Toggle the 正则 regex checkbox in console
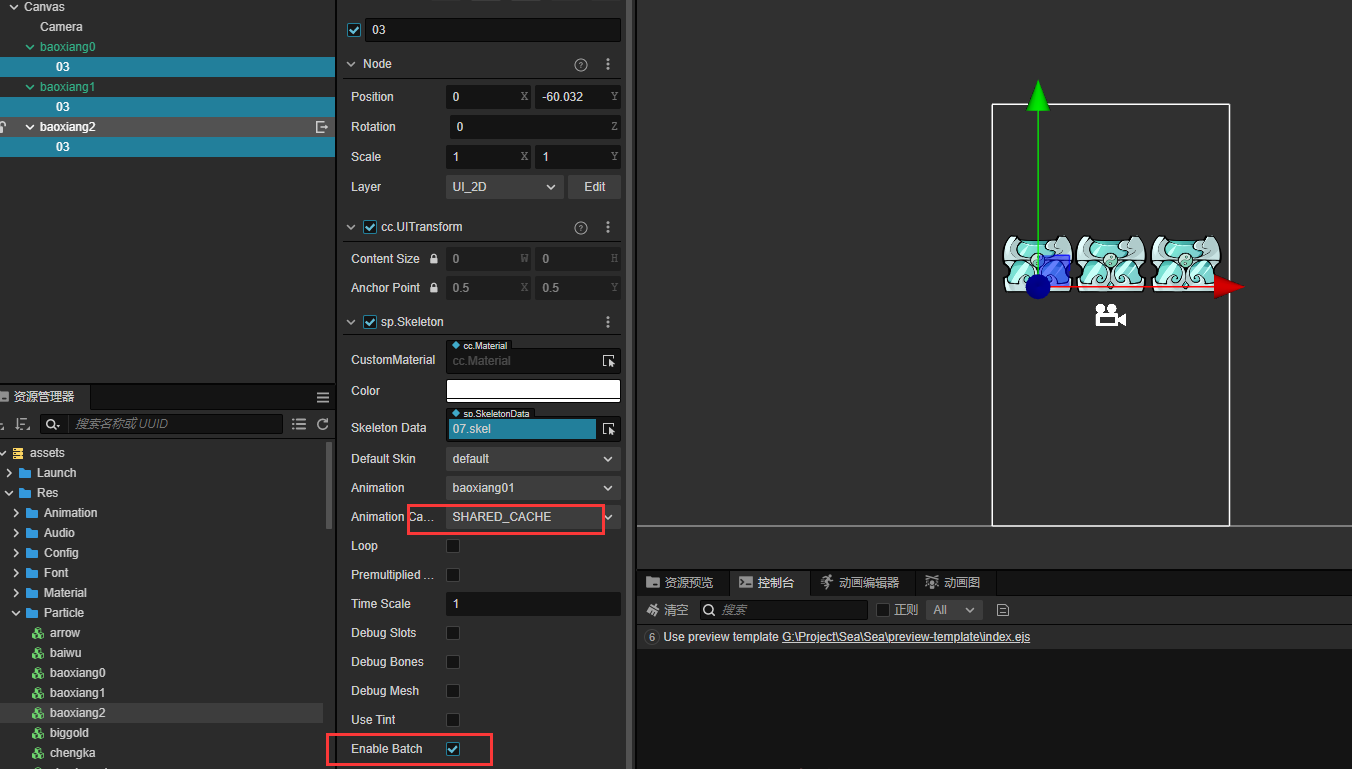Viewport: 1352px width, 769px height. [883, 610]
